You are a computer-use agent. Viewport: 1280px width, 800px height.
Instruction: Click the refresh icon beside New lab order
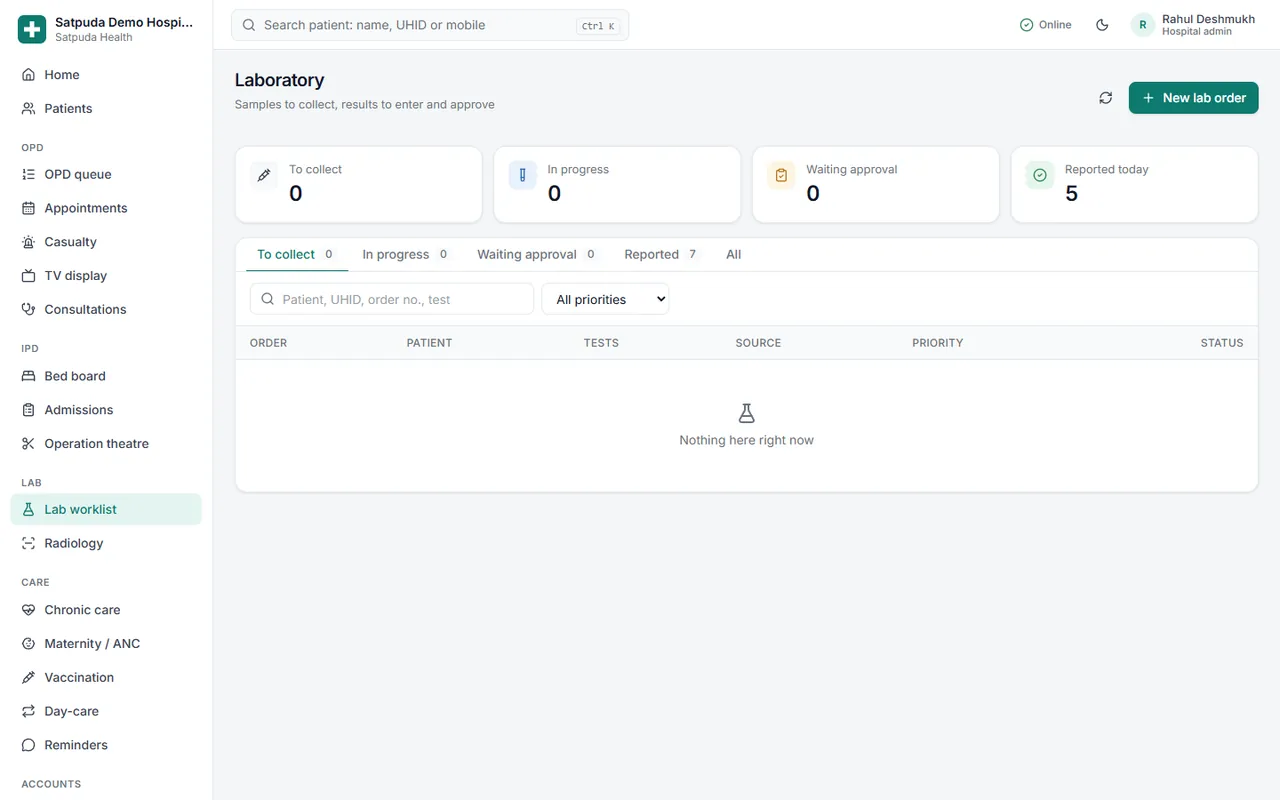click(1105, 98)
